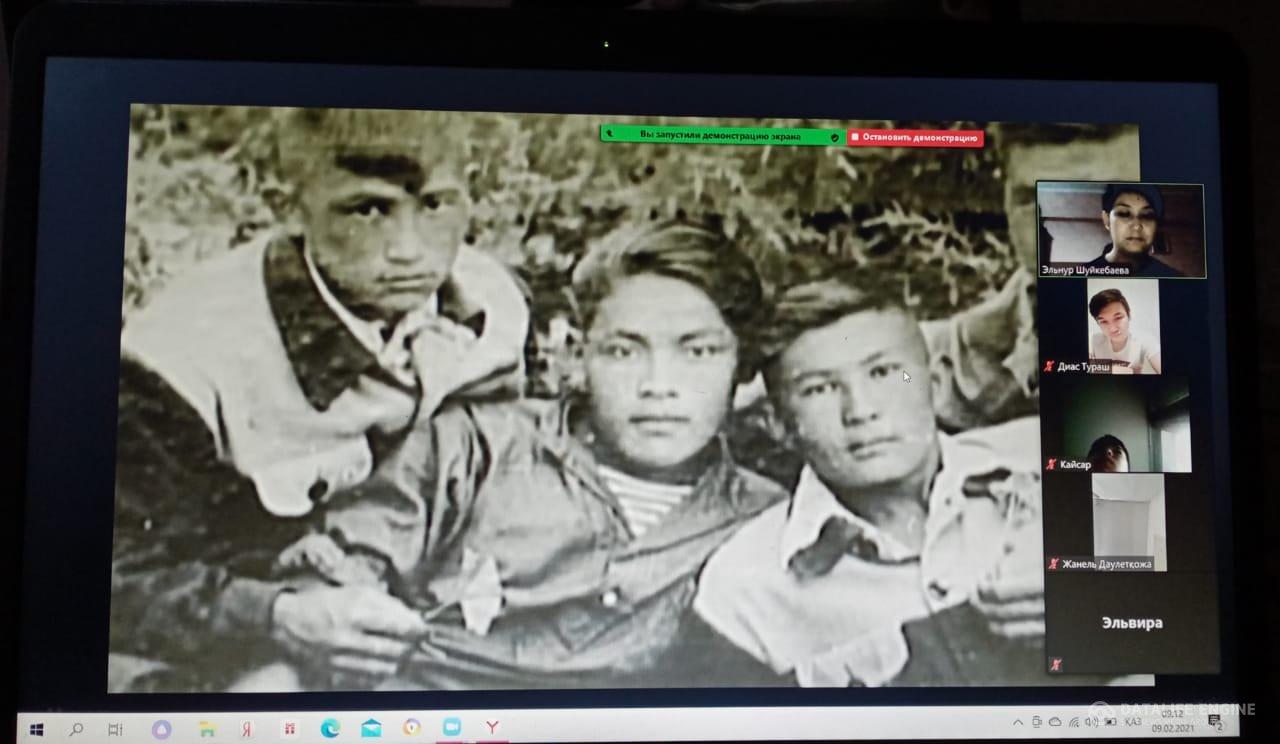Screen dimensions: 1280x744
Task: Click the green 'Вы запустили демонстрацию экрана' bar
Action: tap(720, 135)
